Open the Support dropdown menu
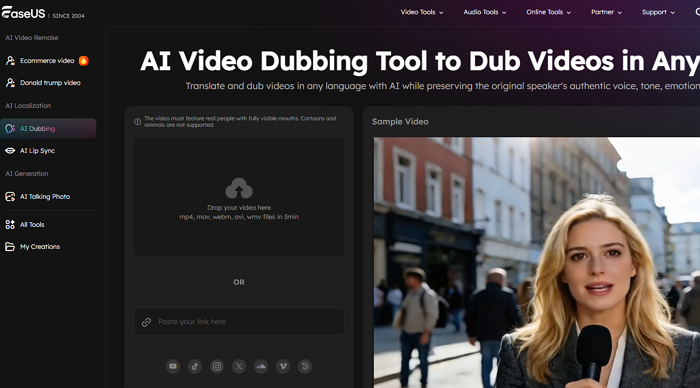 click(x=658, y=12)
